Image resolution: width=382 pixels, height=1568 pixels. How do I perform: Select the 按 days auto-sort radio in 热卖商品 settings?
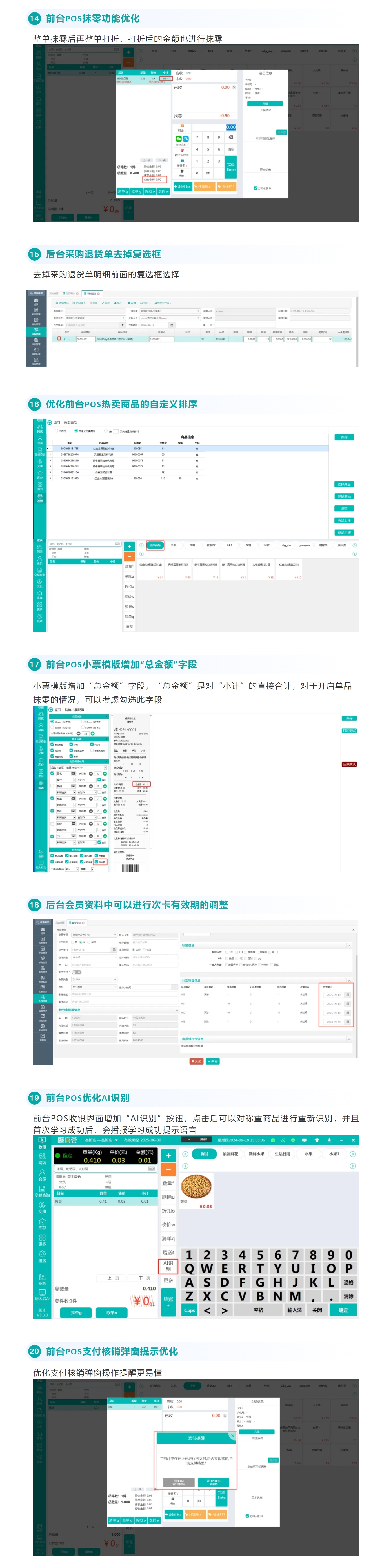pyautogui.click(x=106, y=431)
